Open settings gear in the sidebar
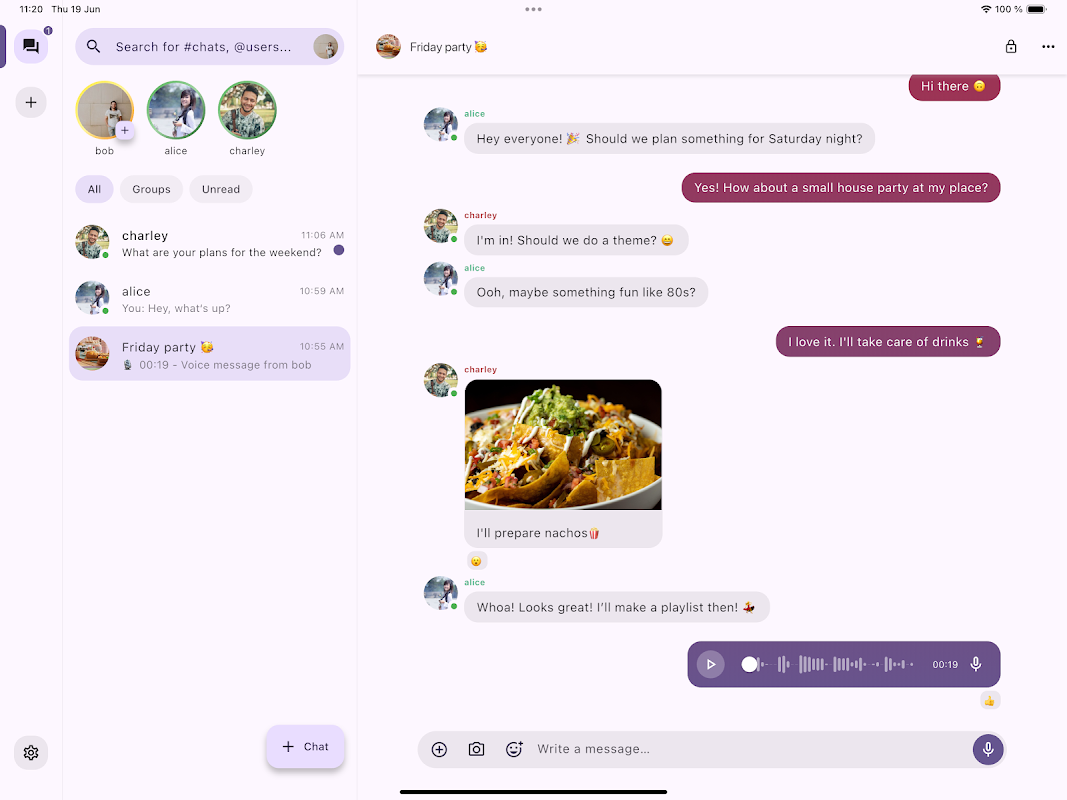The width and height of the screenshot is (1067, 800). tap(31, 752)
